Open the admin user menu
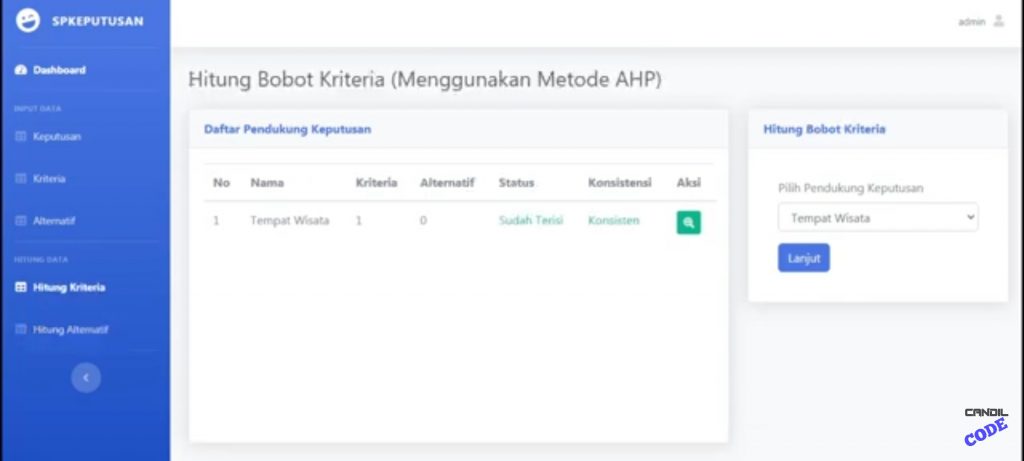1024x461 pixels. pos(980,21)
